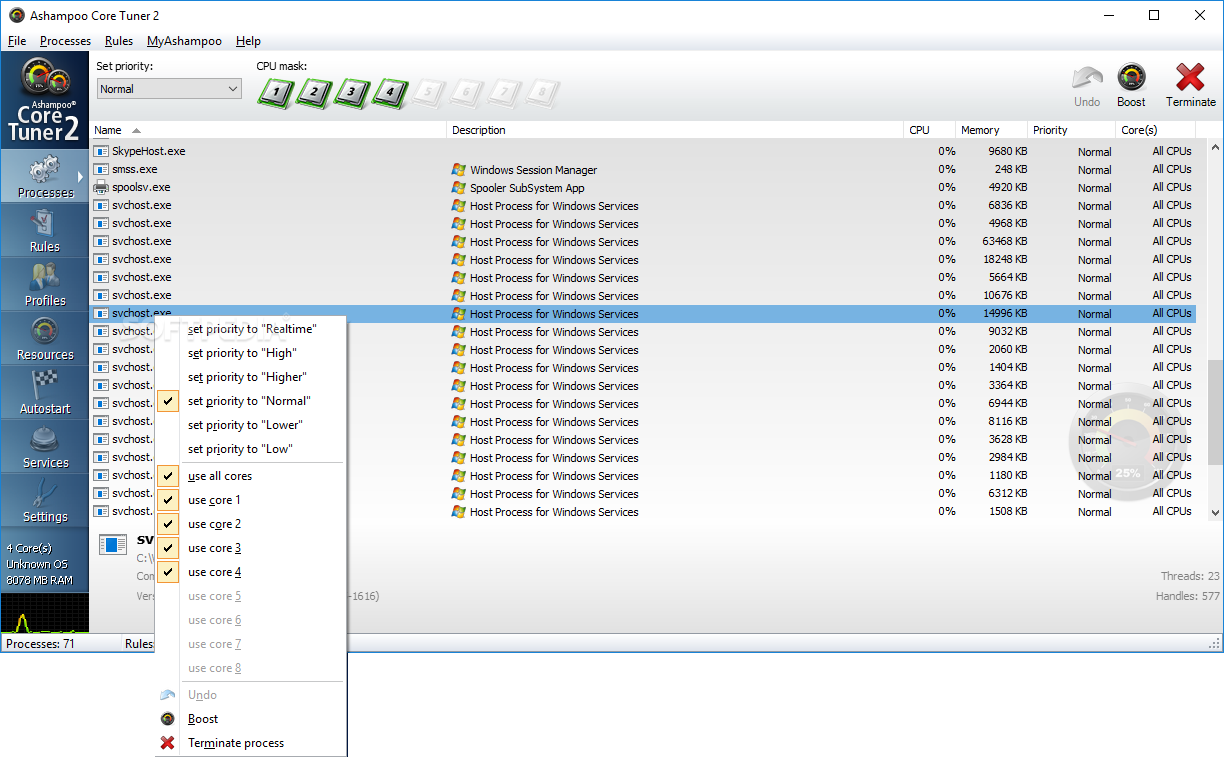Screen dimensions: 1224x757
Task: Click the "Spooler SubSystem App" description
Action: click(527, 188)
